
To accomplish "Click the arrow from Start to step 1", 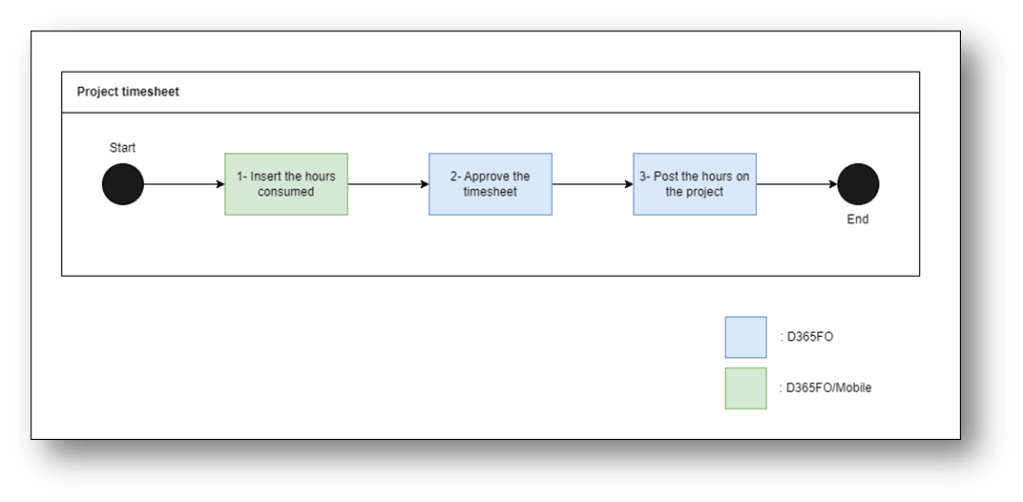I will [x=184, y=185].
